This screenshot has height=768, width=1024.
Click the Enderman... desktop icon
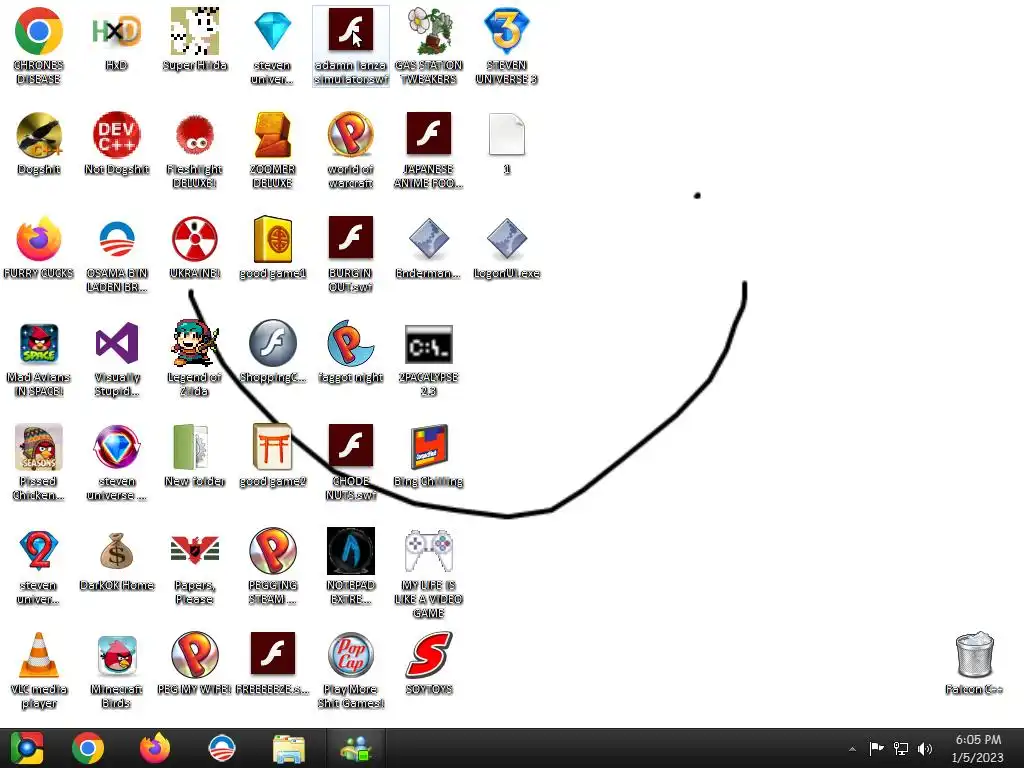428,239
